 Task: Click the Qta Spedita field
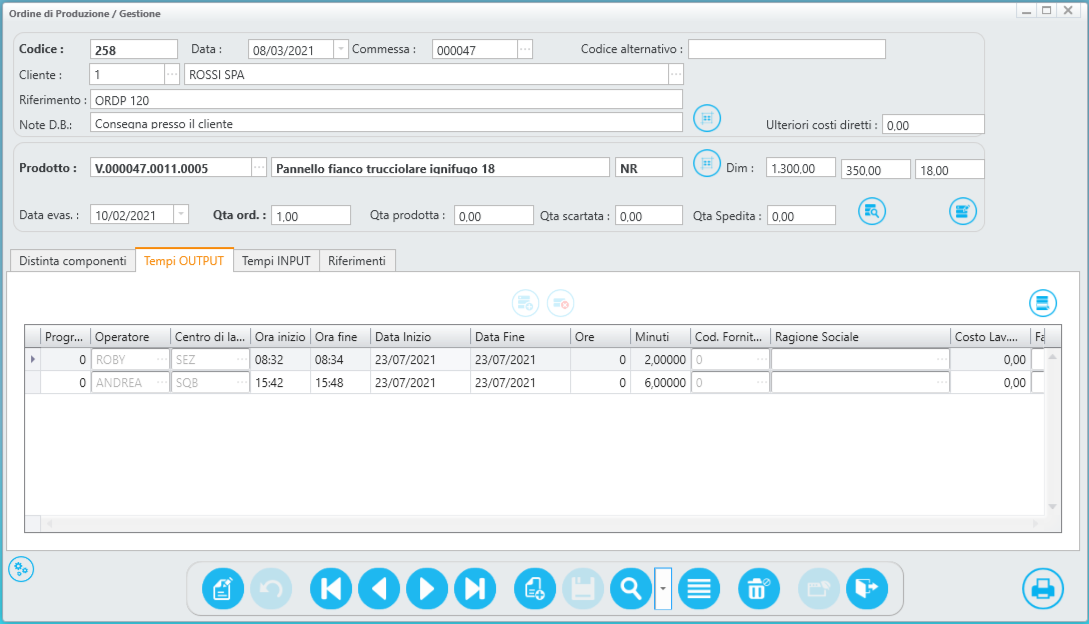coord(801,215)
